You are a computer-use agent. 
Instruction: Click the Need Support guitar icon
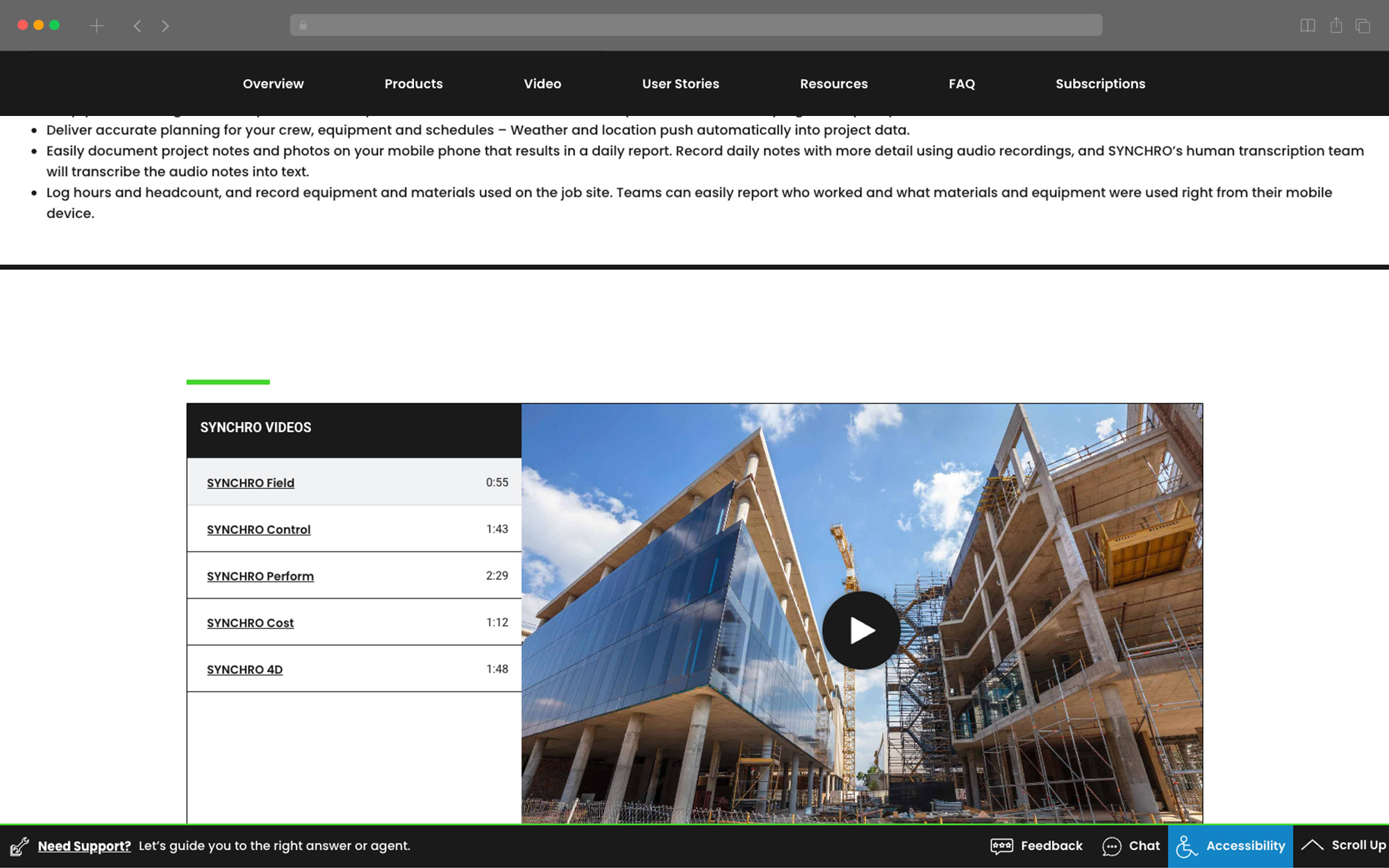click(19, 846)
